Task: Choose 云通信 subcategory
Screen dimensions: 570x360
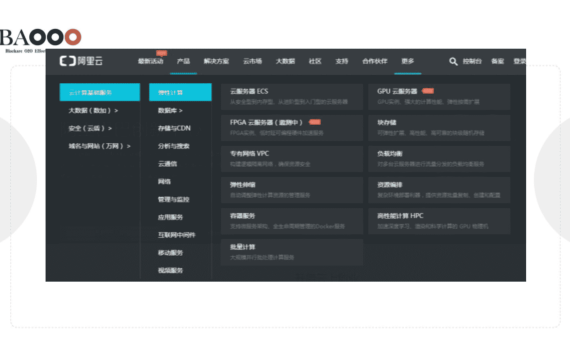Action: point(167,164)
